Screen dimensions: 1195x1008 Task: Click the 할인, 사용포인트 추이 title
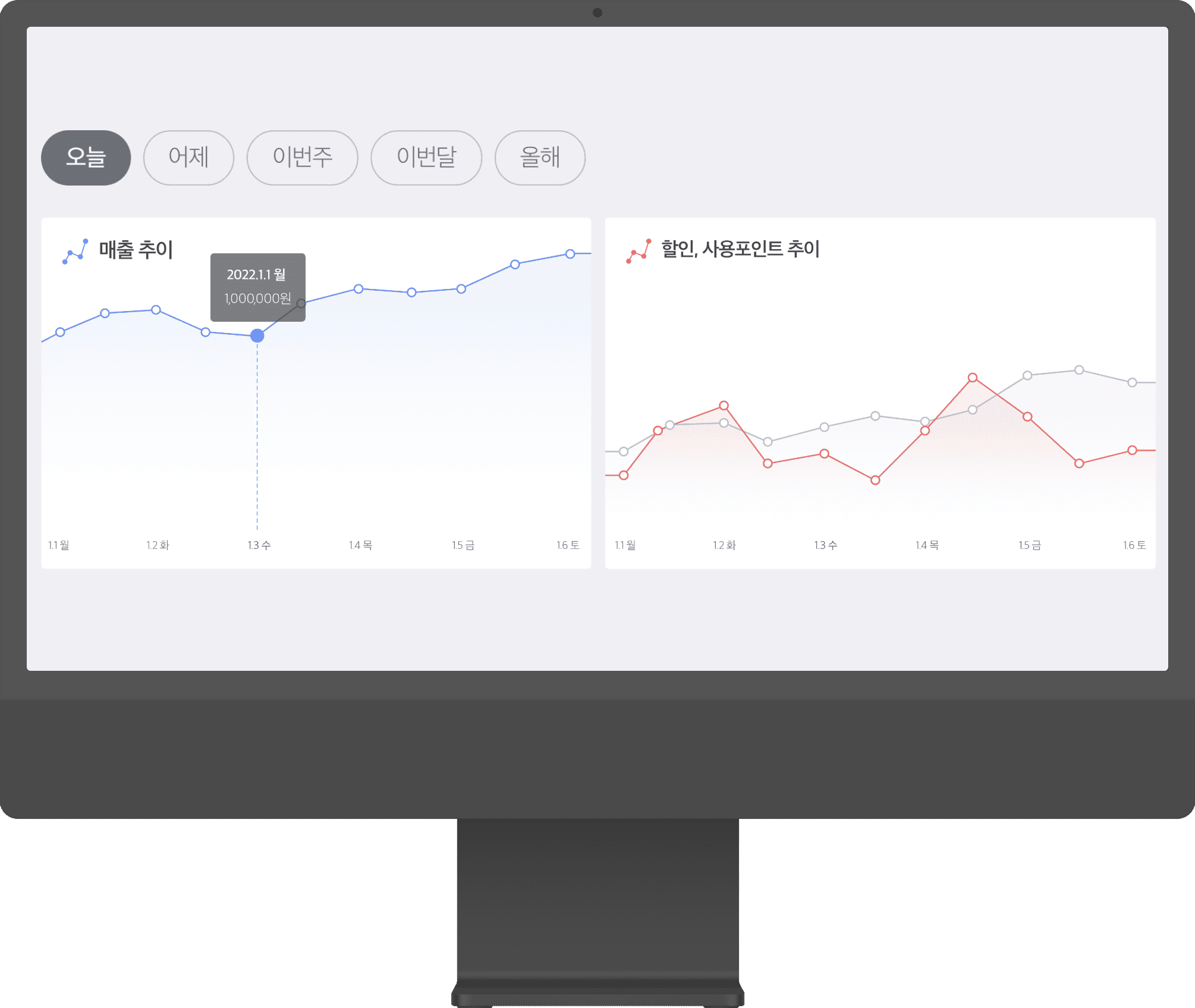click(x=740, y=249)
